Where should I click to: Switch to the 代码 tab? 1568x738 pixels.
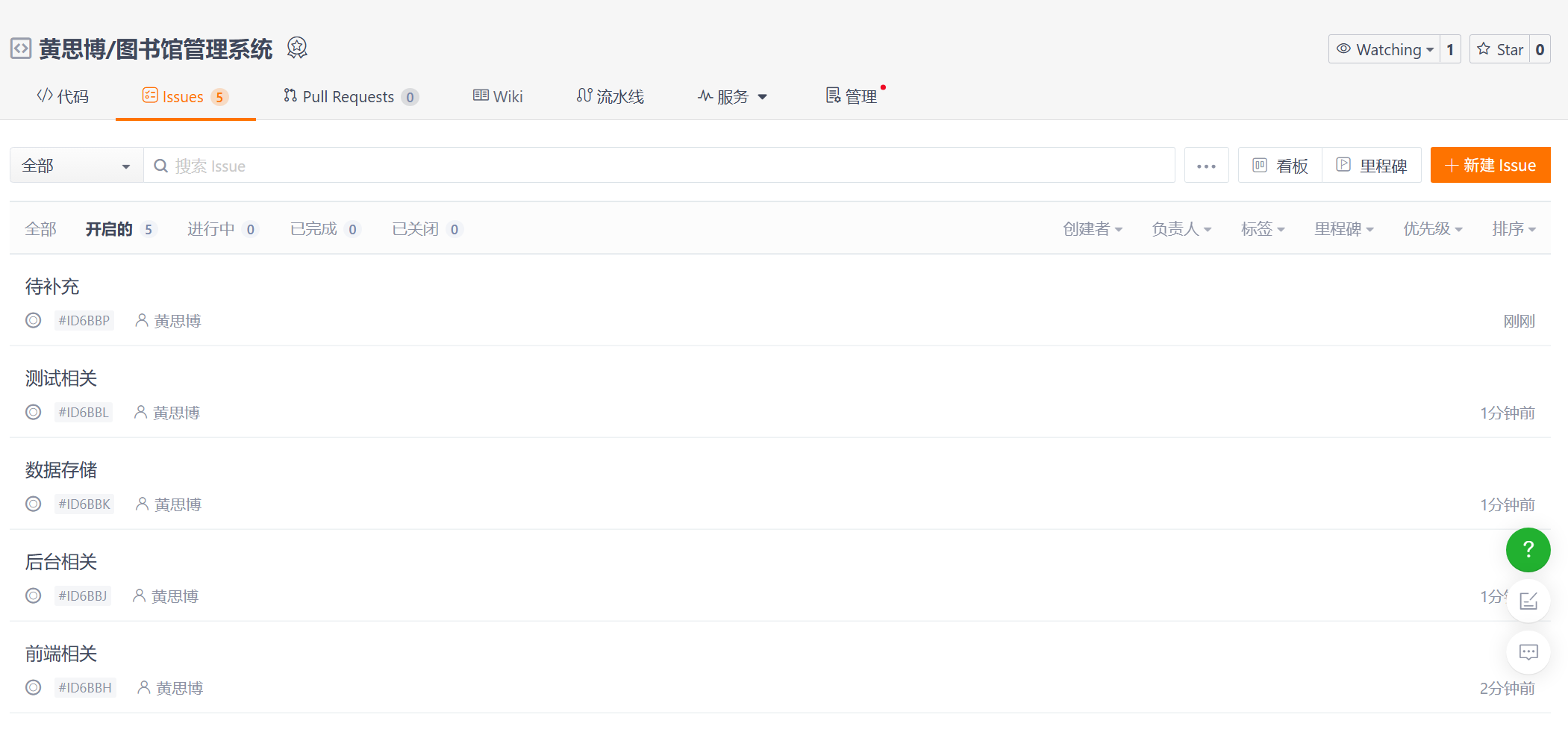[63, 97]
